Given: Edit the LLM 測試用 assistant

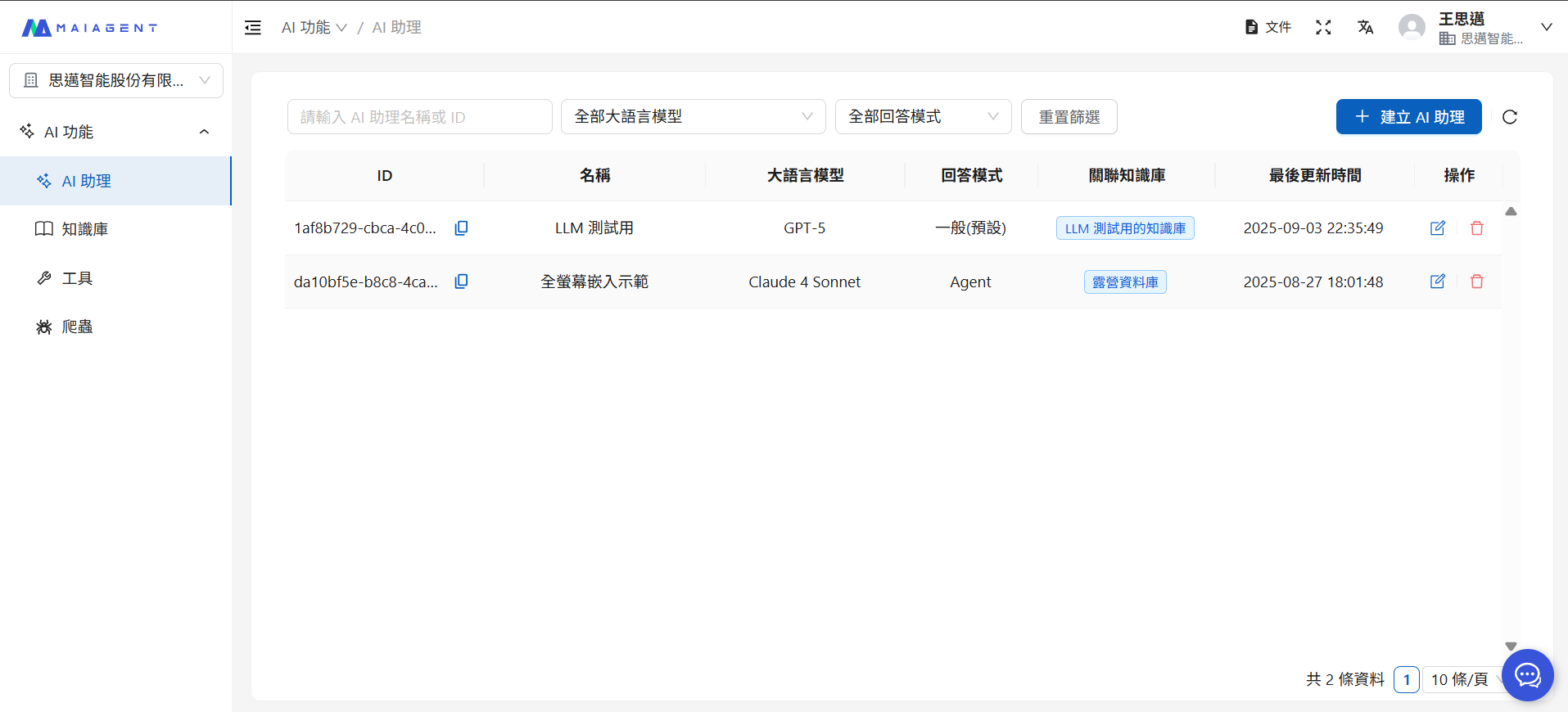Looking at the screenshot, I should click(1437, 228).
